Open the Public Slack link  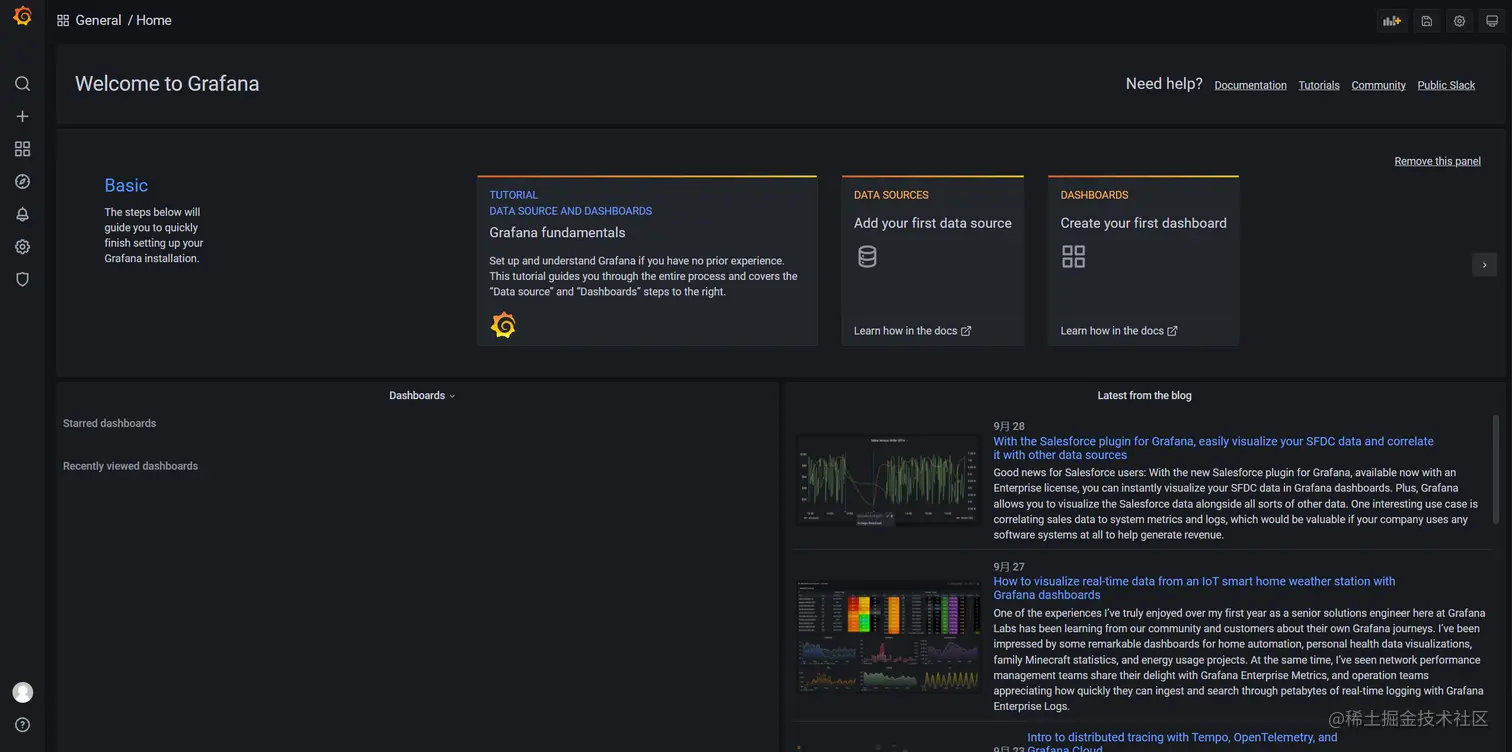coord(1446,86)
